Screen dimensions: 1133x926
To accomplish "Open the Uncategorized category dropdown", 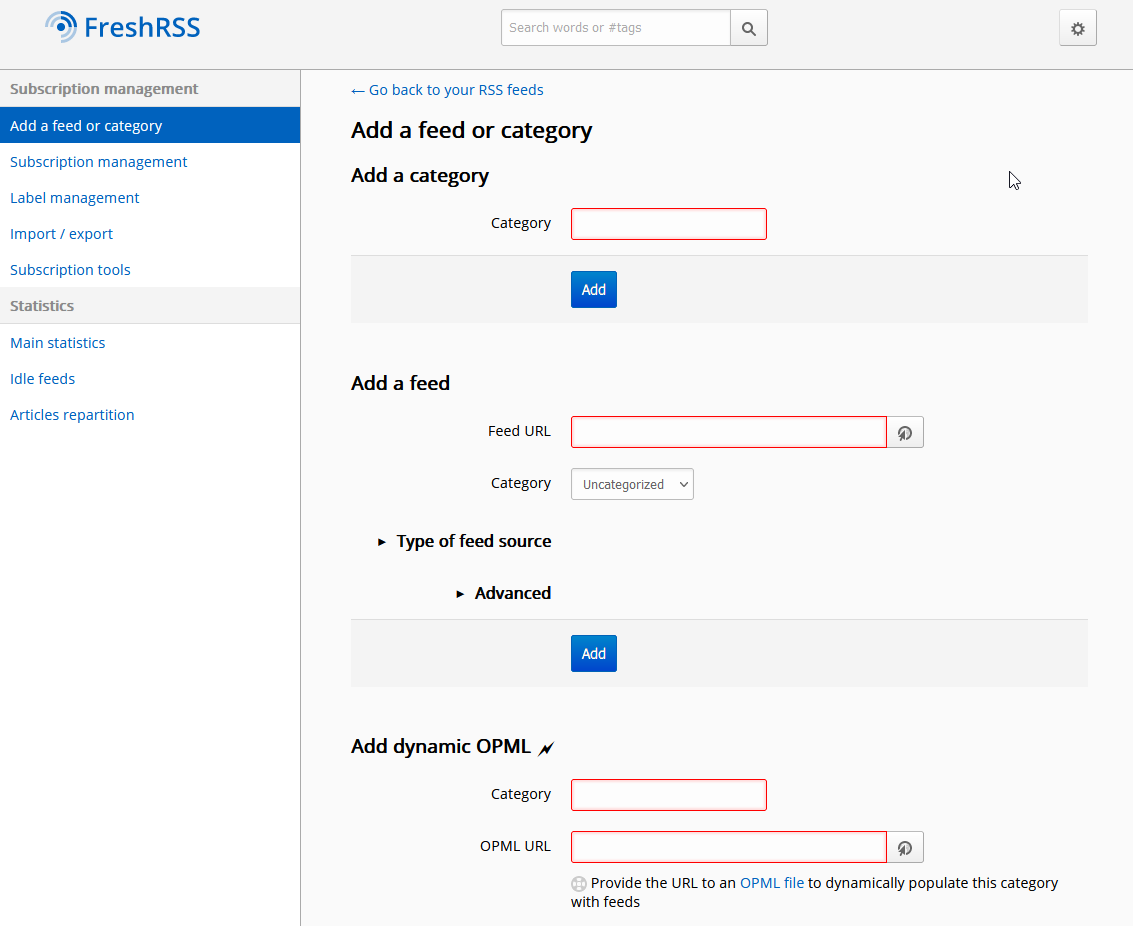I will 632,485.
